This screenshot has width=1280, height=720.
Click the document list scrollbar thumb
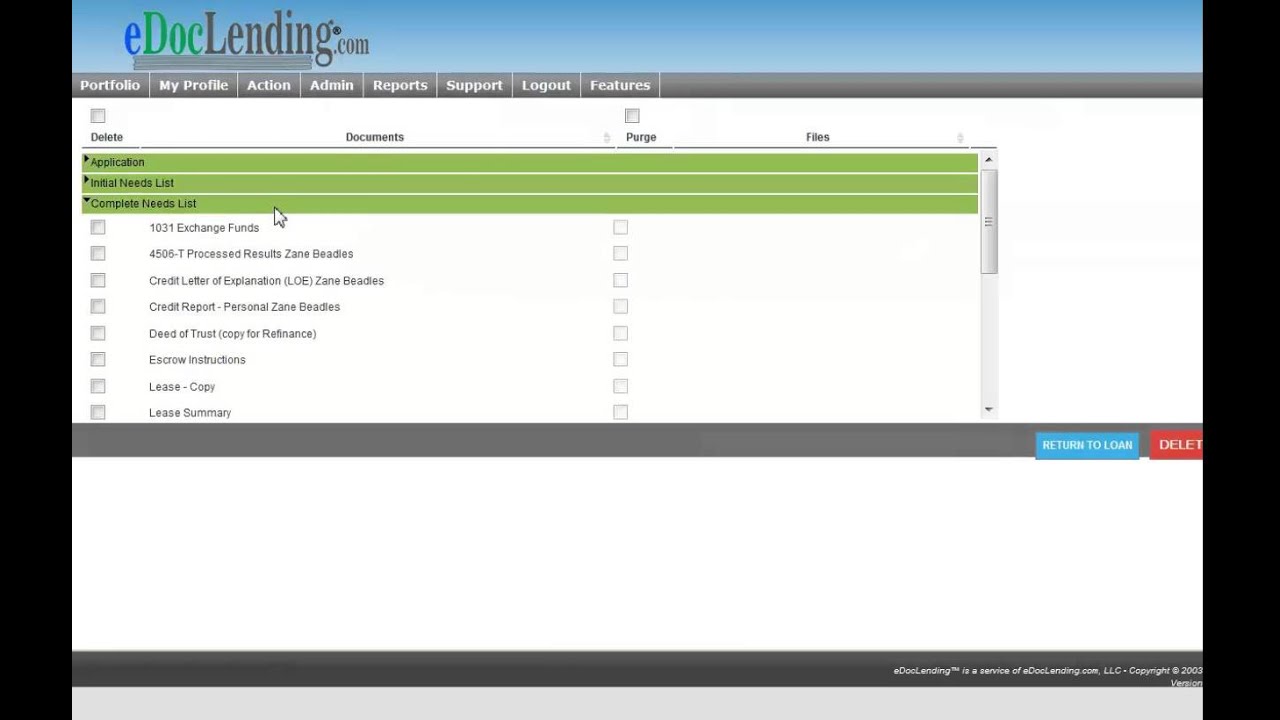989,221
